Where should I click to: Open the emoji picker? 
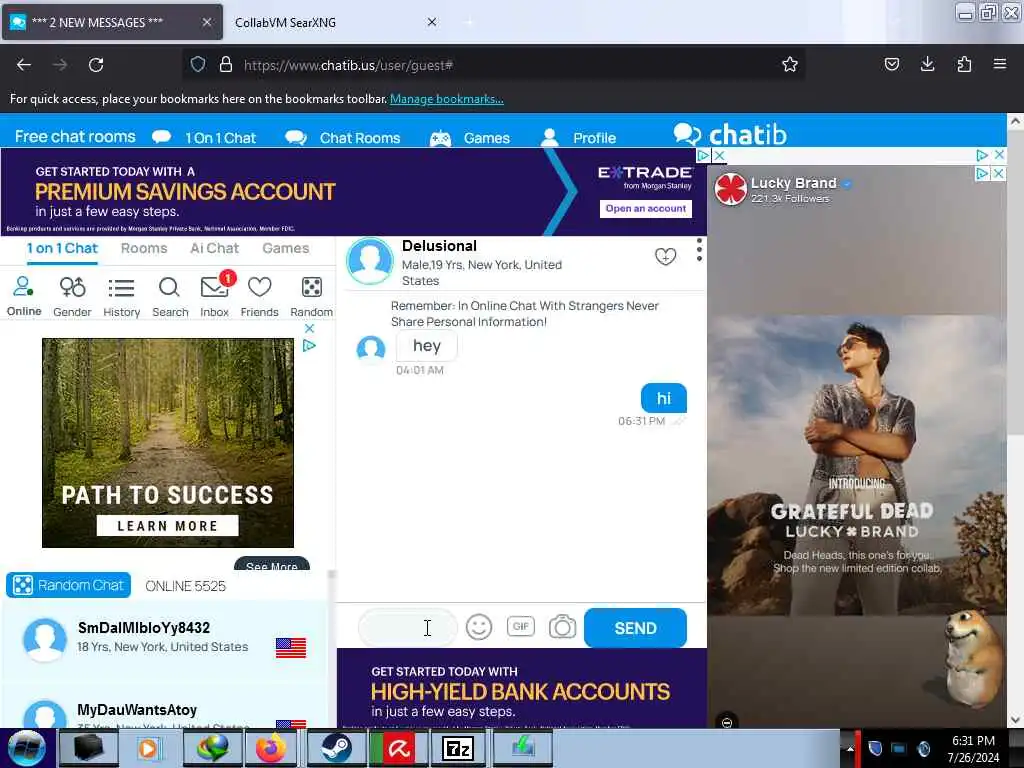coord(479,628)
